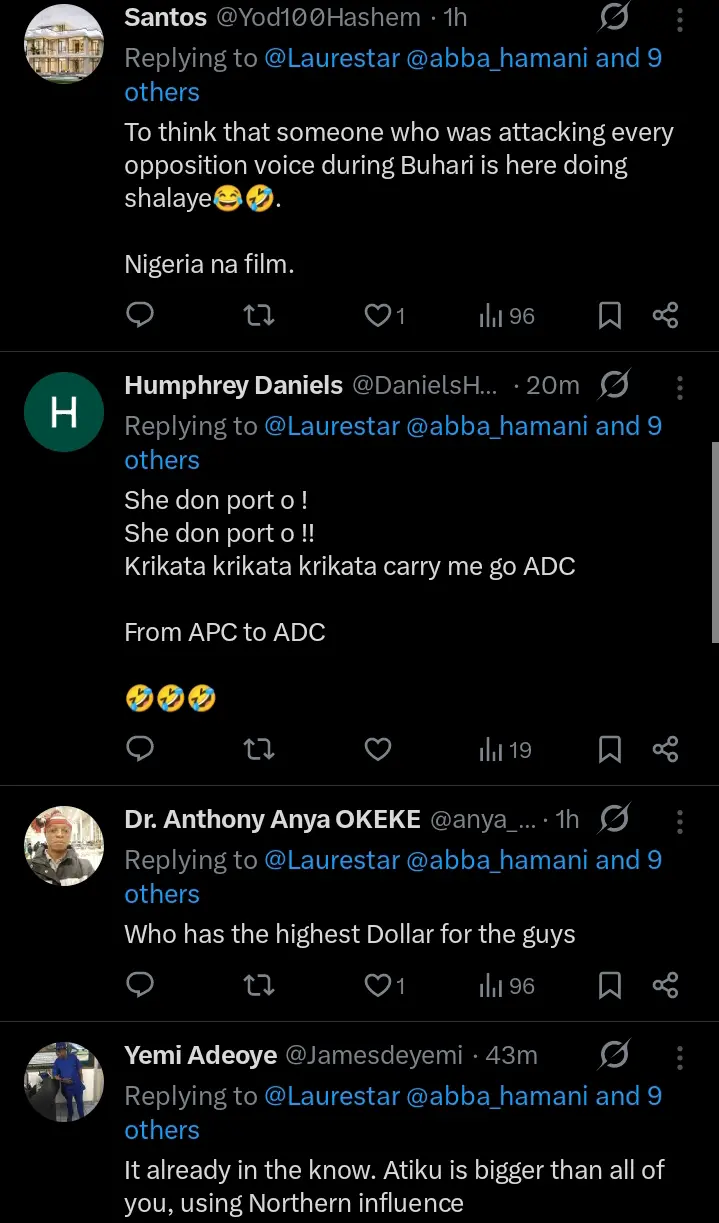Open Humphrey Daniels' profile avatar

[64, 412]
